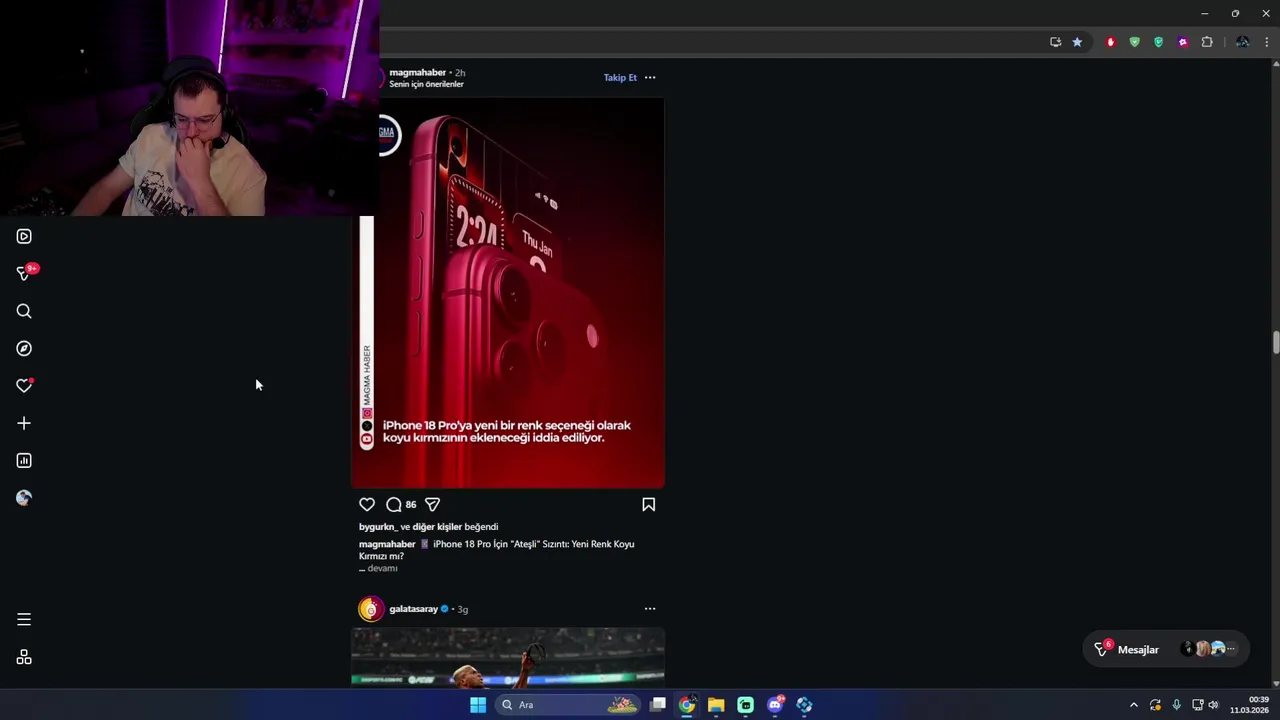
Task: Open the dashboard chart icon in sidebar
Action: (24, 461)
